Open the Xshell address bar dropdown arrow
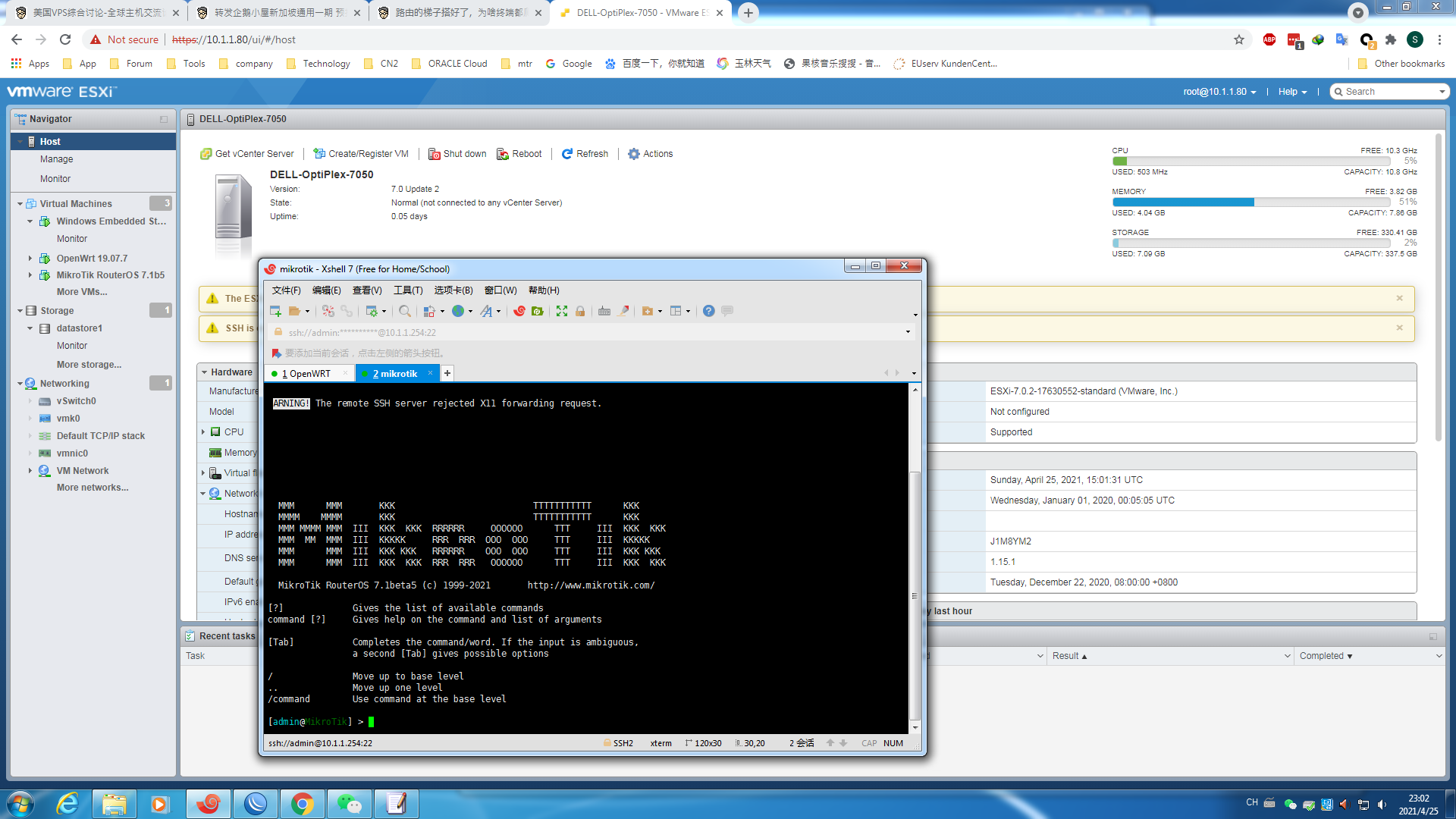The width and height of the screenshot is (1456, 819). tap(908, 332)
